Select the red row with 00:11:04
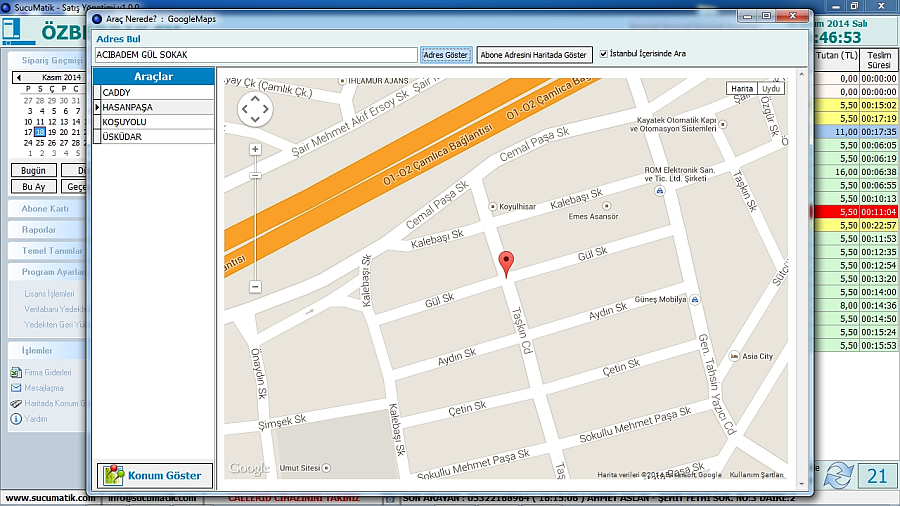The width and height of the screenshot is (900, 506). [x=856, y=212]
